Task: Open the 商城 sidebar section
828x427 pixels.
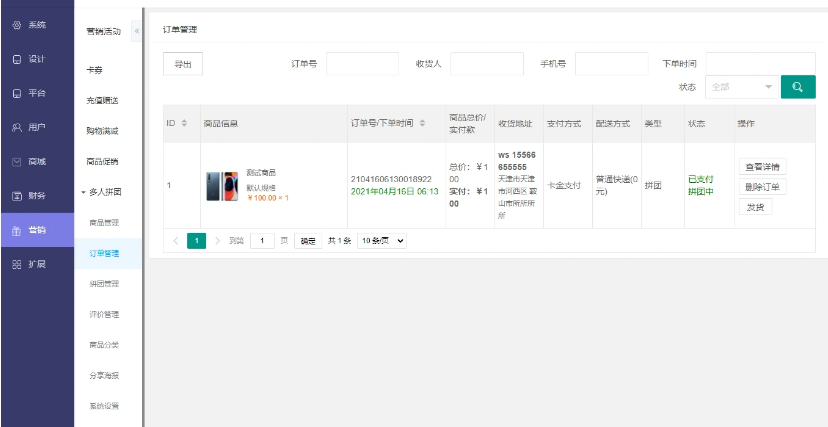Action: coord(30,161)
